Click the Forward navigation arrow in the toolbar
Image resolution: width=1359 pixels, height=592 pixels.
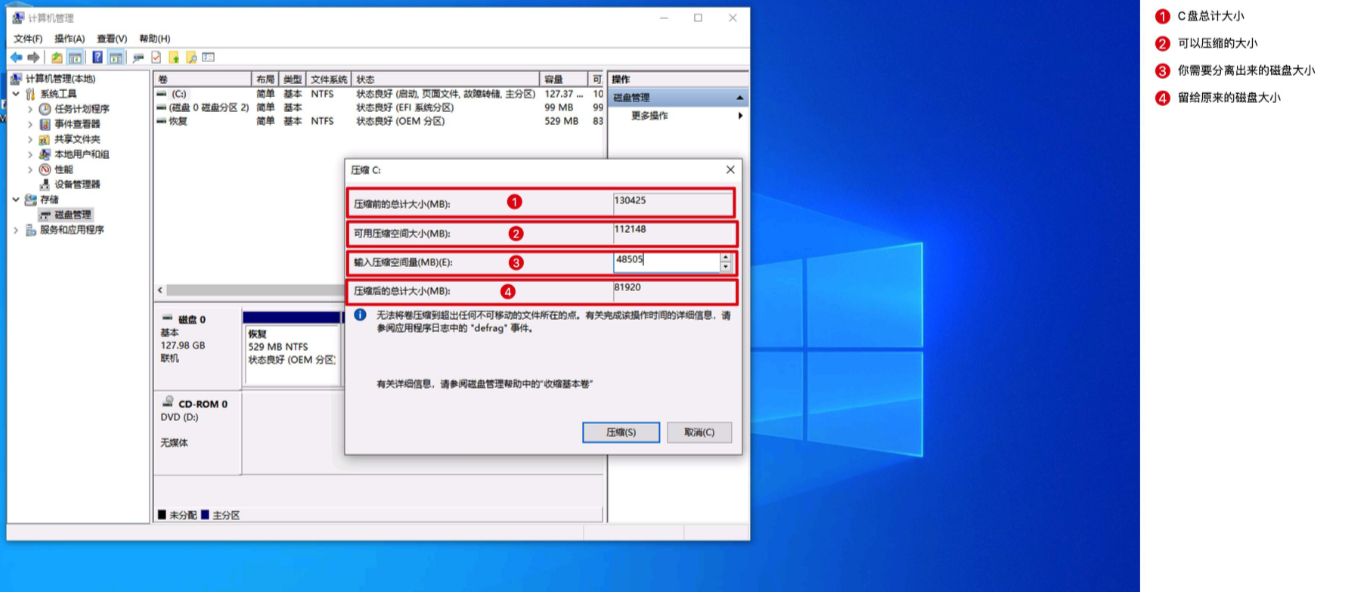pyautogui.click(x=33, y=57)
